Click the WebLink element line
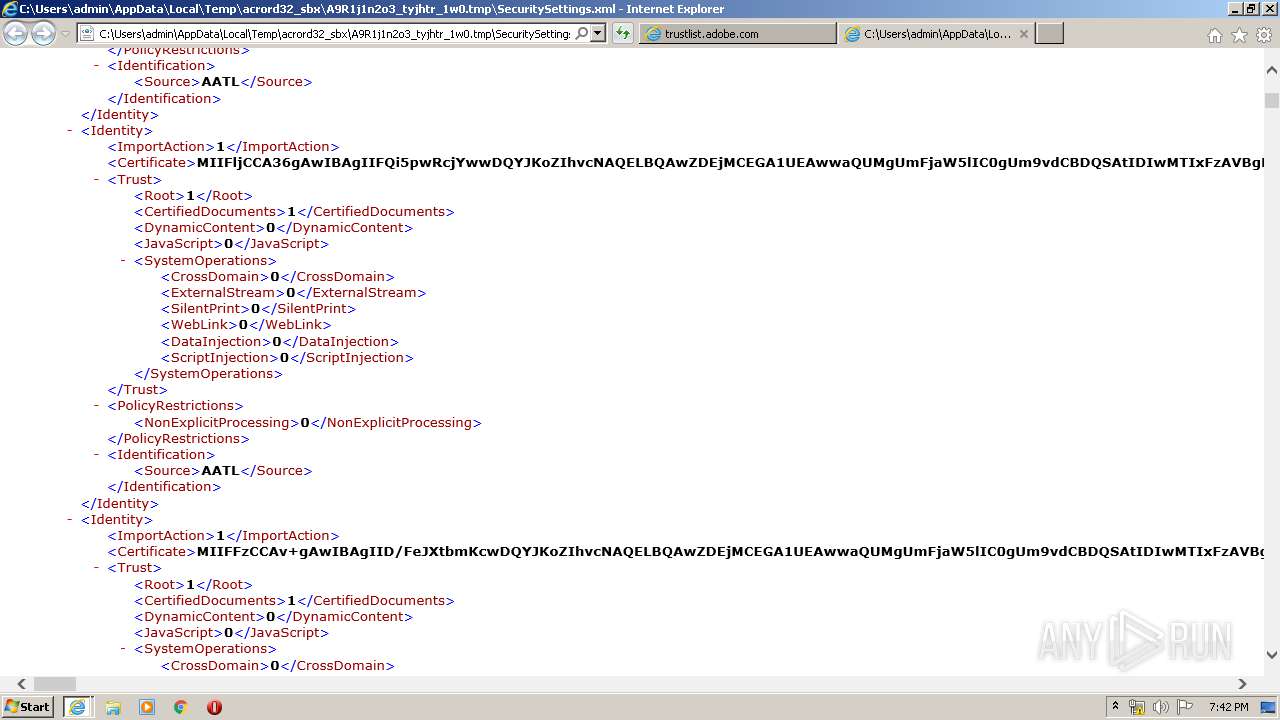Image resolution: width=1280 pixels, height=720 pixels. point(246,324)
